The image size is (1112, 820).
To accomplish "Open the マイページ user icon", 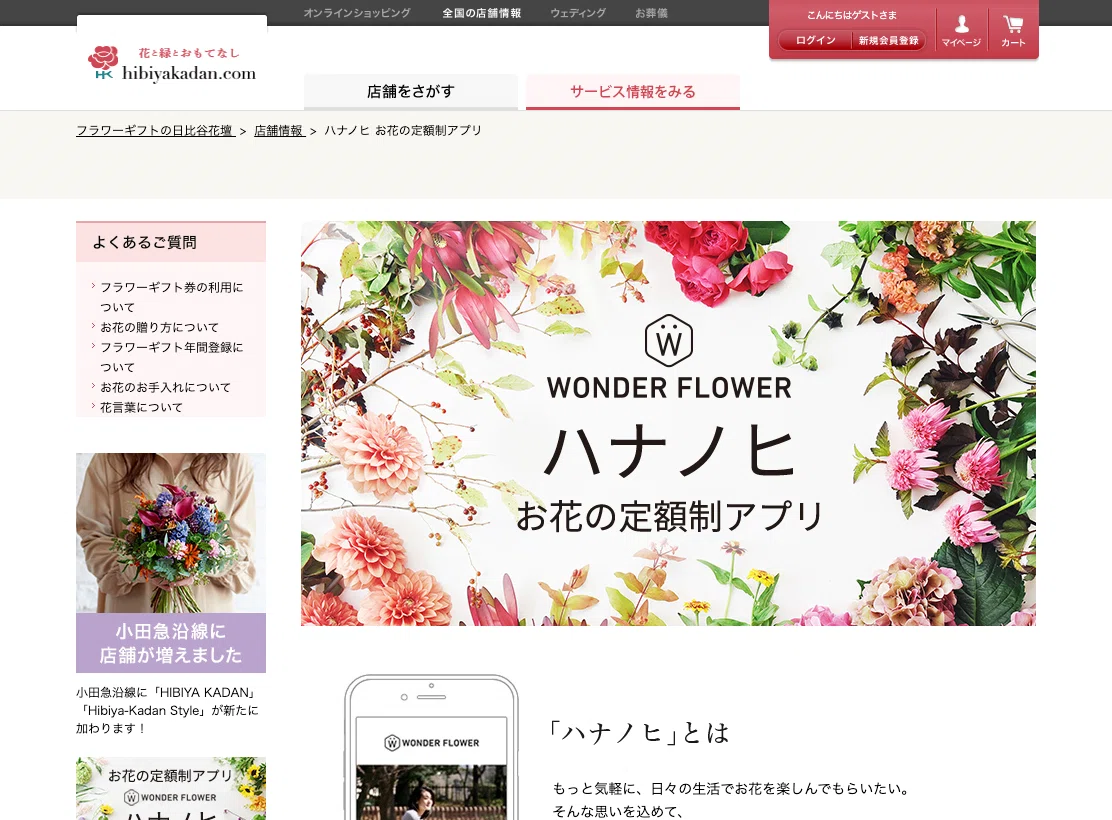I will [x=961, y=31].
